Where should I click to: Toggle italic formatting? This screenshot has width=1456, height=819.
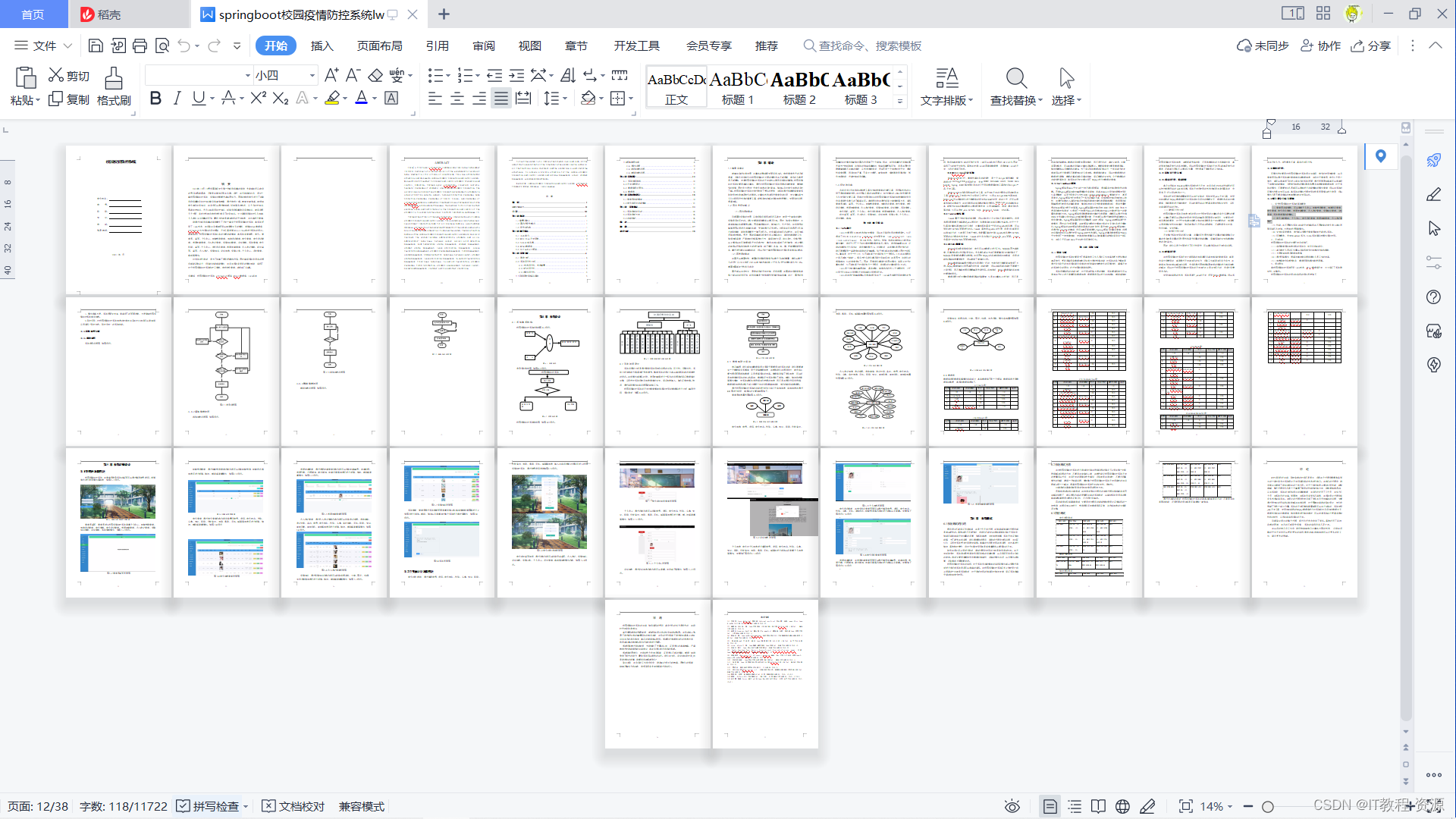pos(177,99)
